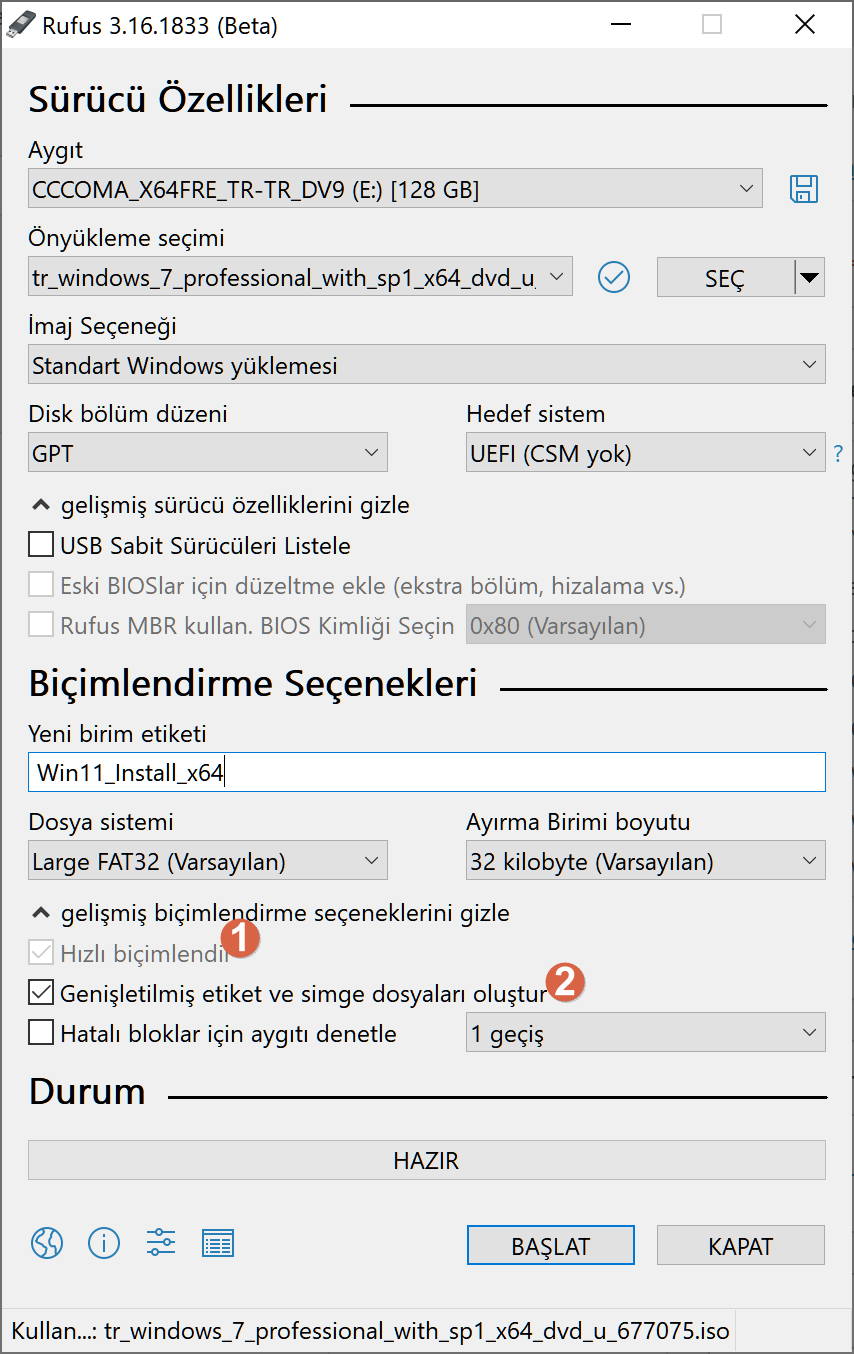Open the about information icon
The width and height of the screenshot is (854, 1354).
(104, 1243)
